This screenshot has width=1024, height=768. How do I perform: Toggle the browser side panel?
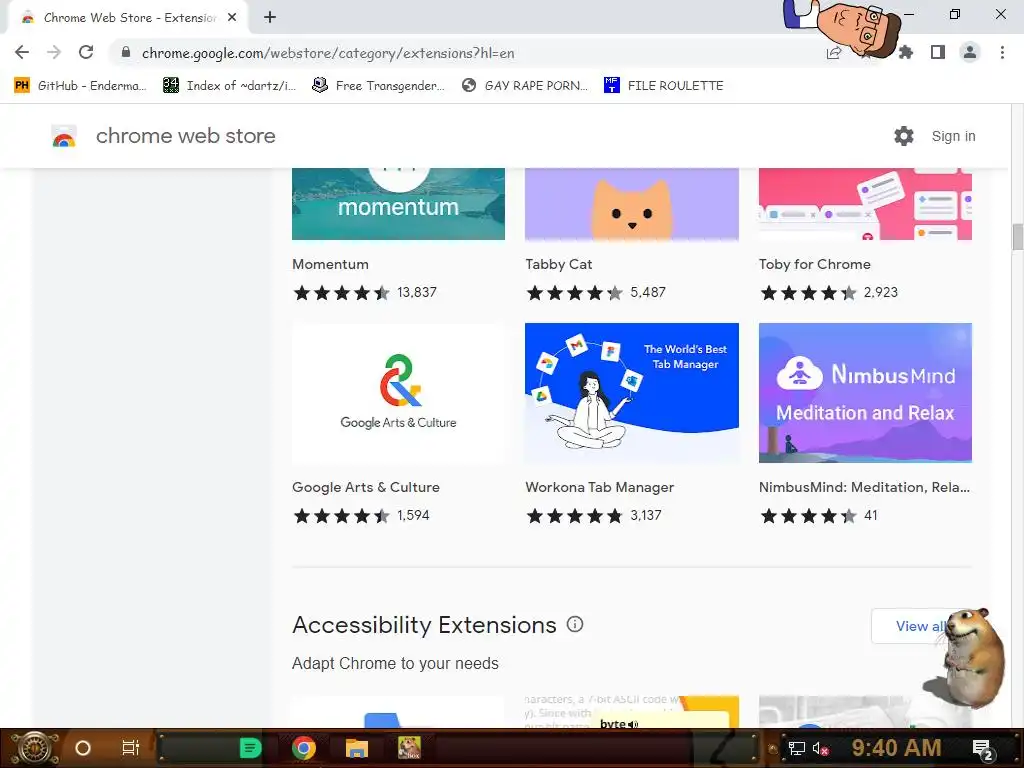[x=938, y=52]
